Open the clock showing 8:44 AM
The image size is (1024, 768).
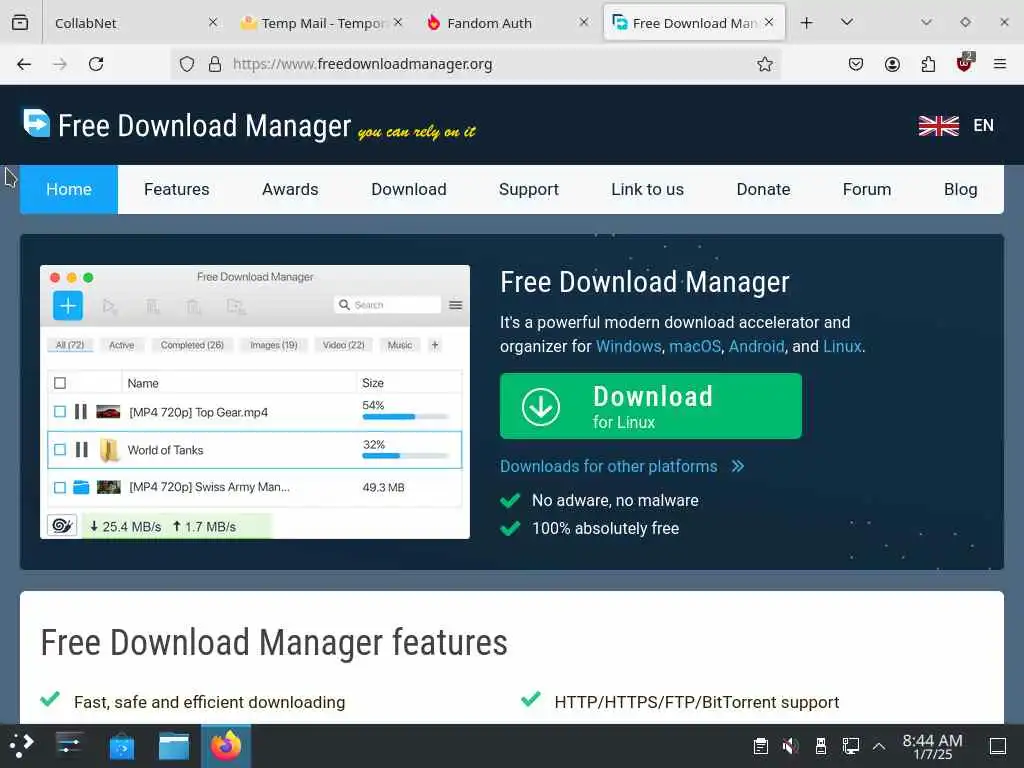[x=932, y=746]
